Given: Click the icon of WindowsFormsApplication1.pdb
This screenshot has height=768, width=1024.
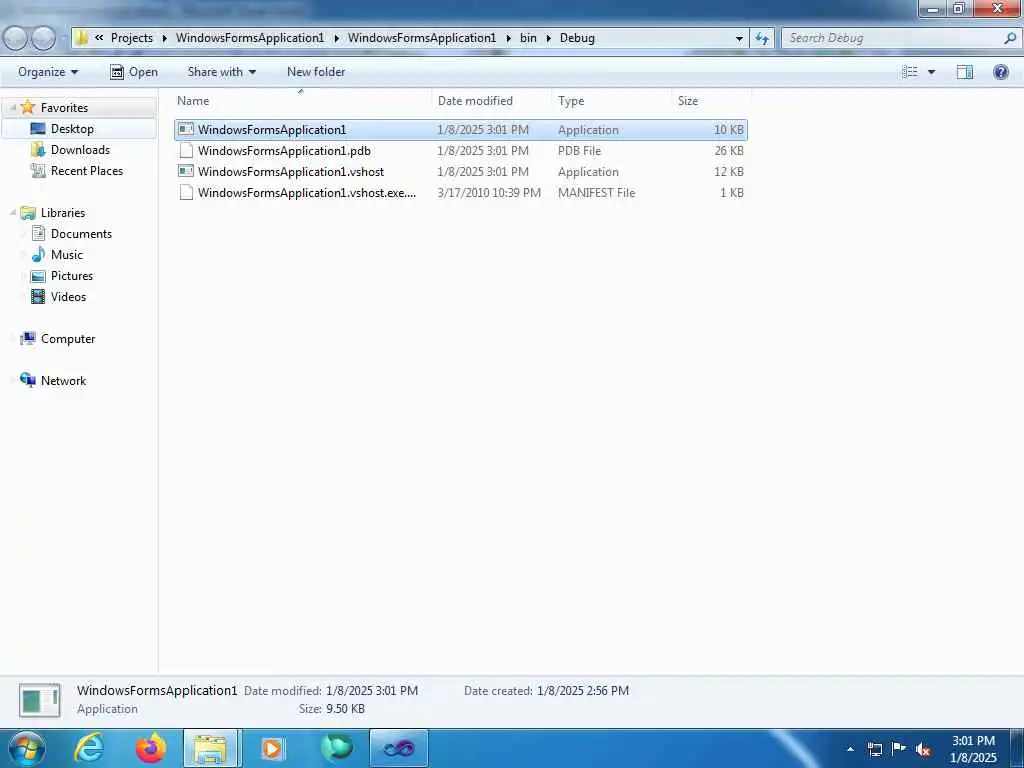Looking at the screenshot, I should pos(186,151).
